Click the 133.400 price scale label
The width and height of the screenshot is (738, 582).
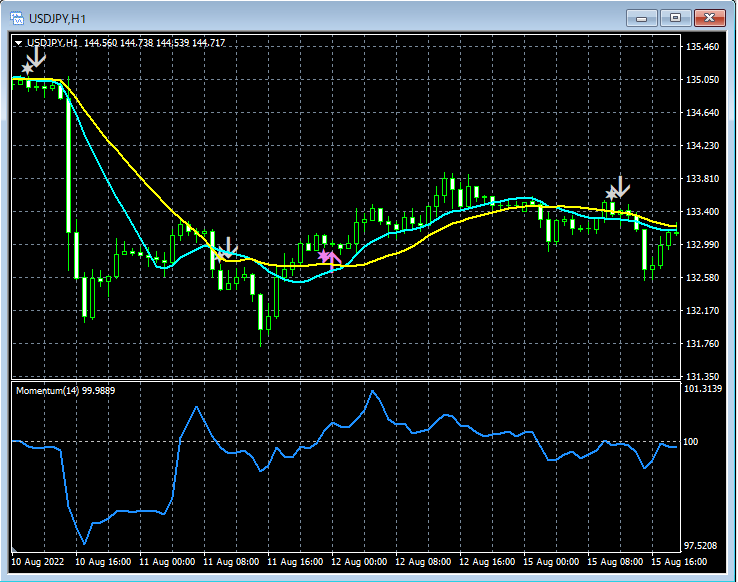[x=702, y=212]
